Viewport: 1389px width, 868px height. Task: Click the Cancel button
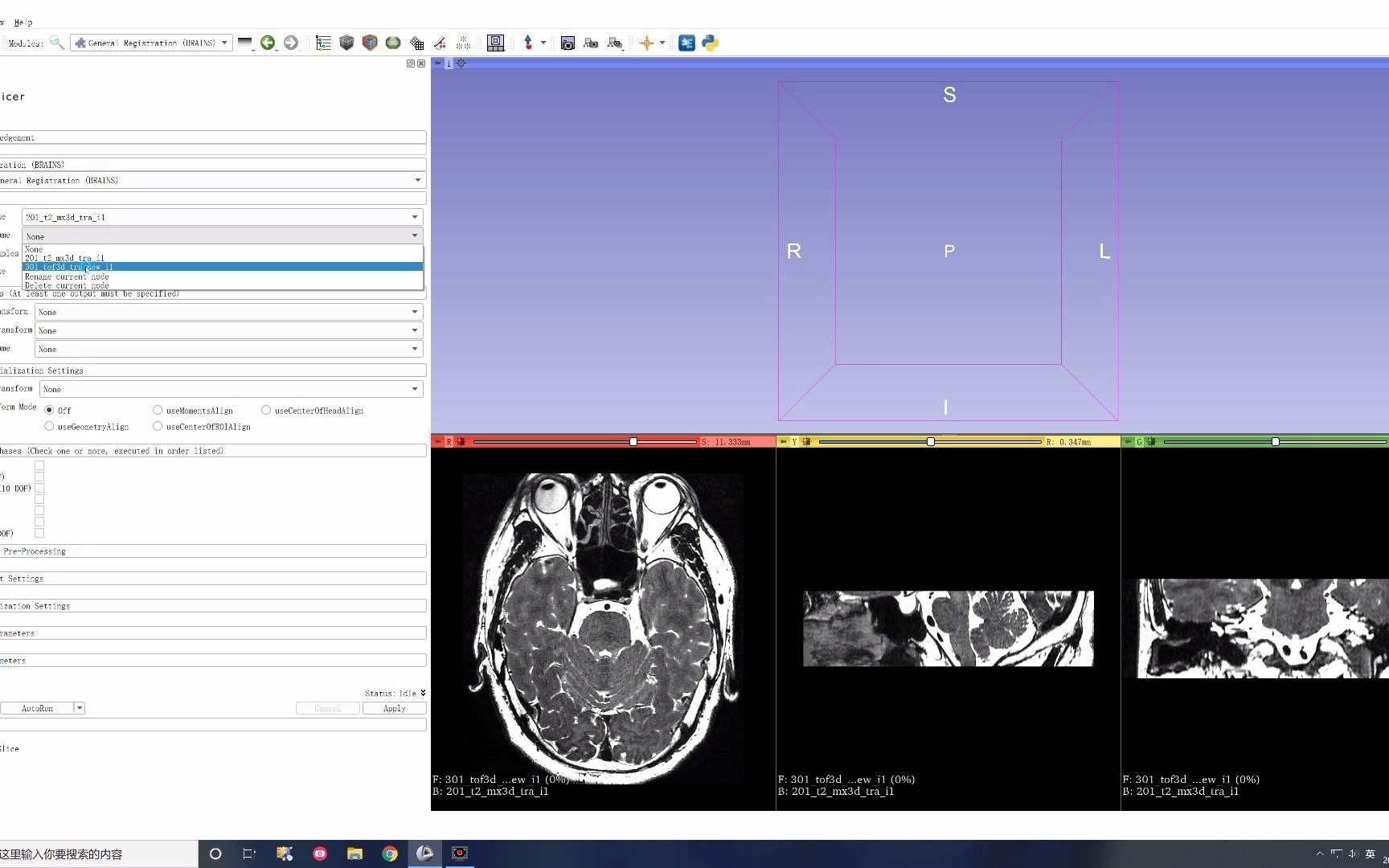point(327,708)
